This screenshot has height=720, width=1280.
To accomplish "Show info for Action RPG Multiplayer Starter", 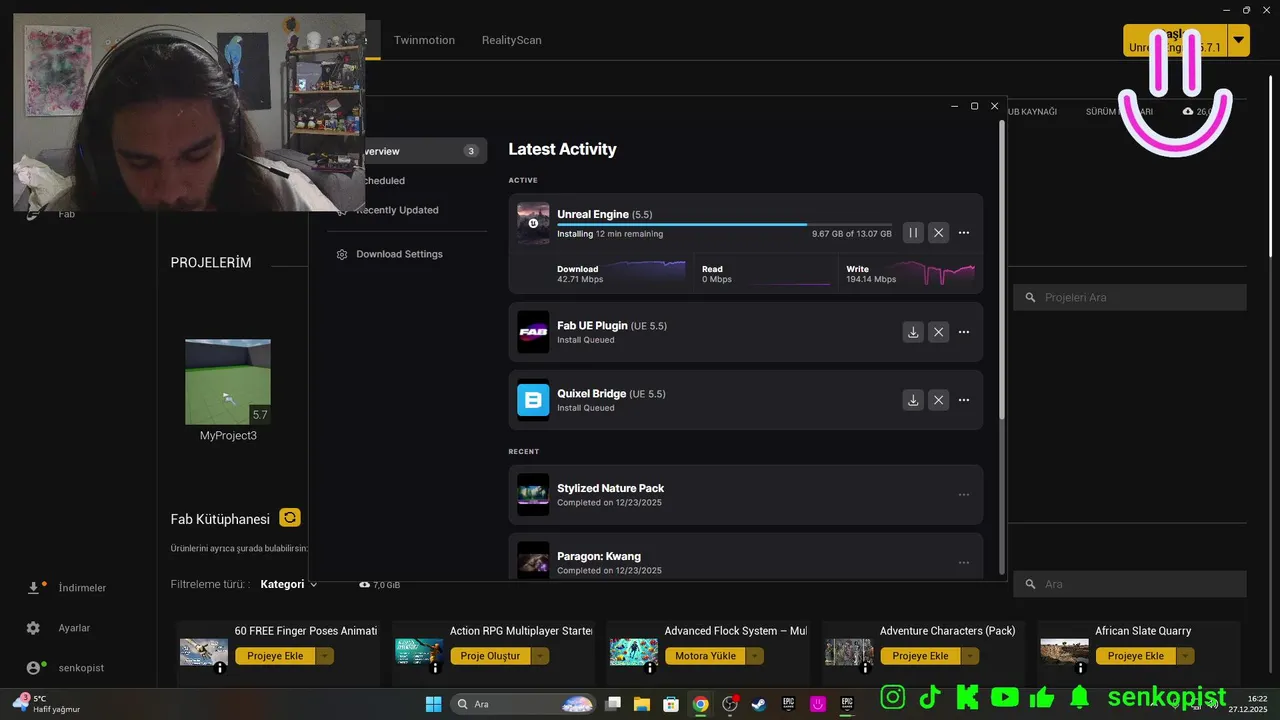I will [435, 668].
